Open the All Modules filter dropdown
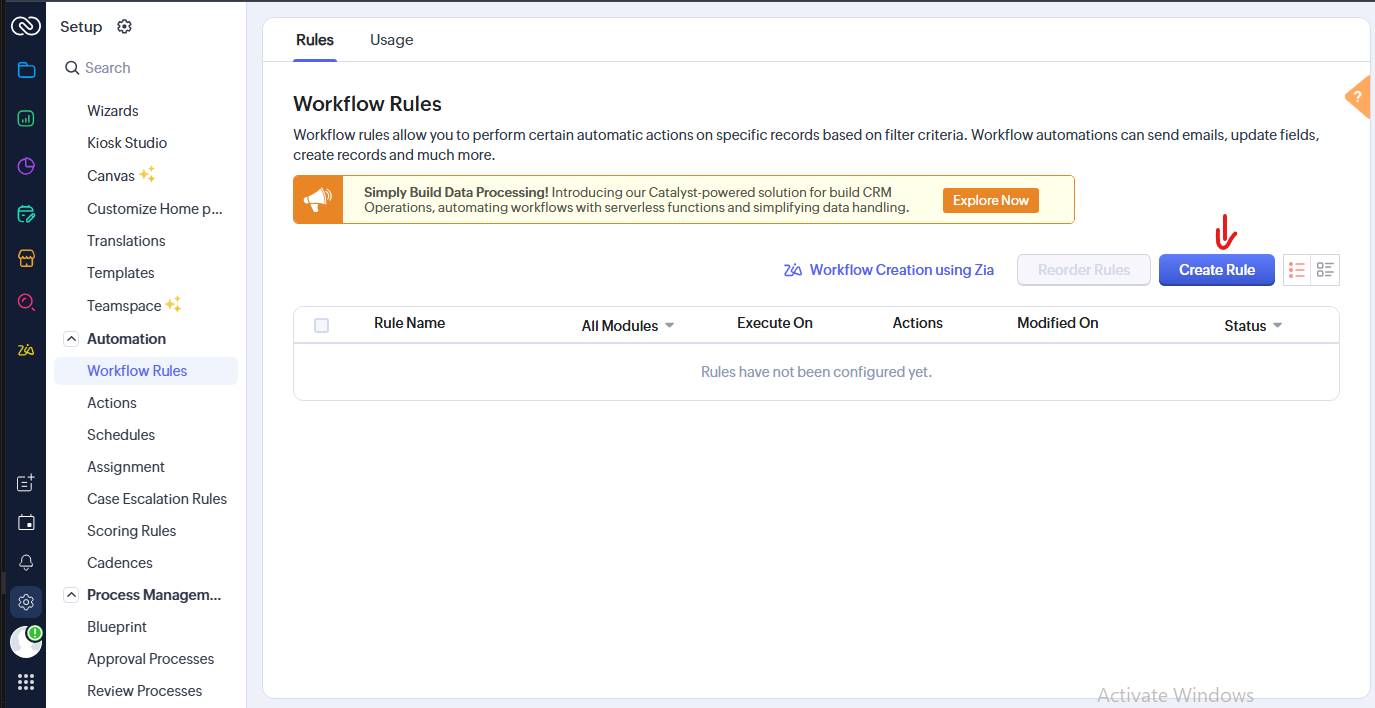Image resolution: width=1375 pixels, height=708 pixels. (627, 326)
